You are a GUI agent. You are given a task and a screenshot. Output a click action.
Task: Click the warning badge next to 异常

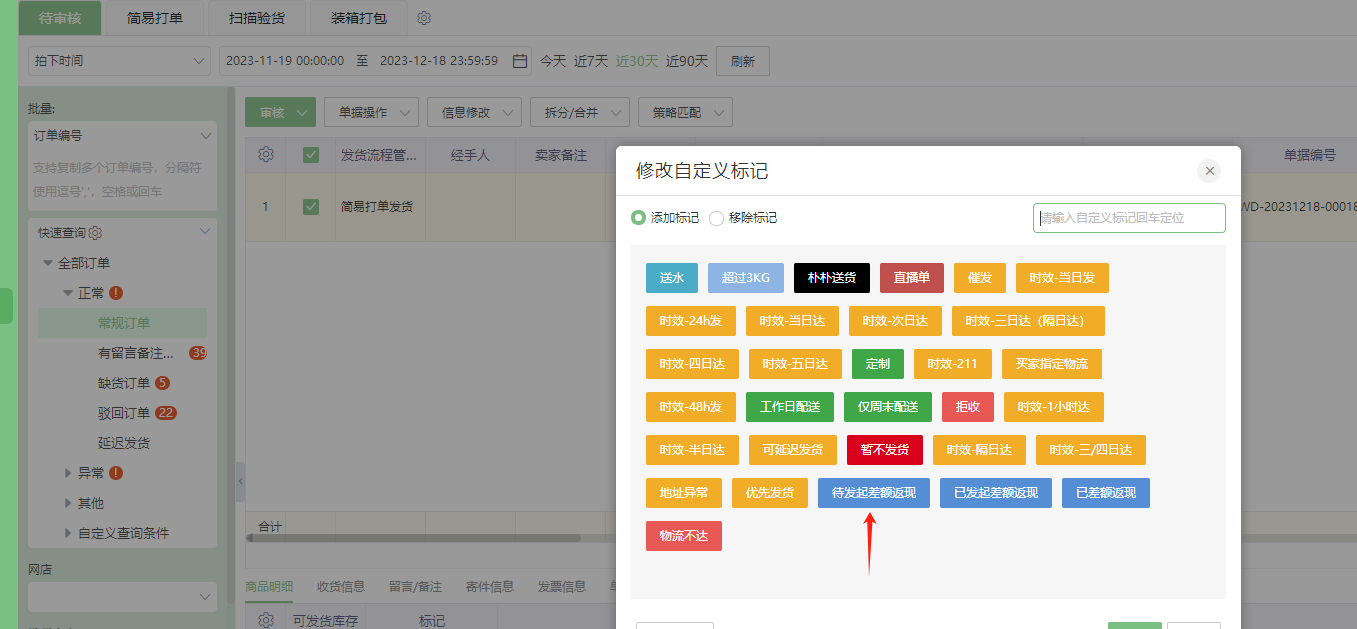(116, 473)
